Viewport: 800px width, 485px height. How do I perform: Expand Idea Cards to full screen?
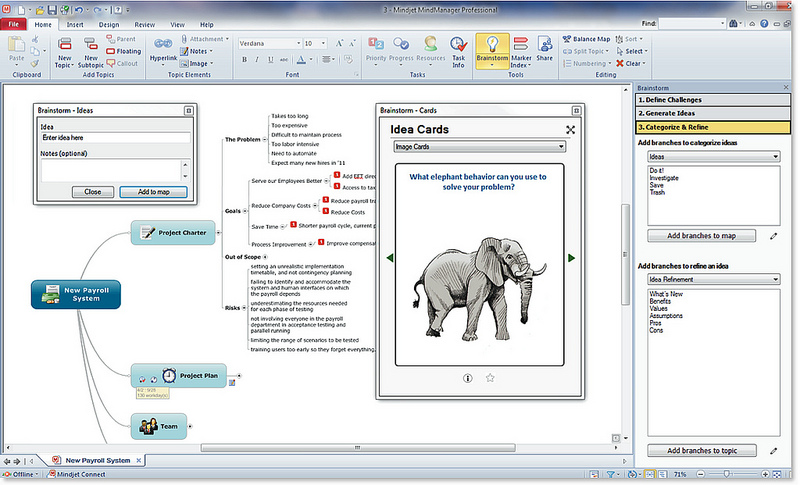pos(570,130)
